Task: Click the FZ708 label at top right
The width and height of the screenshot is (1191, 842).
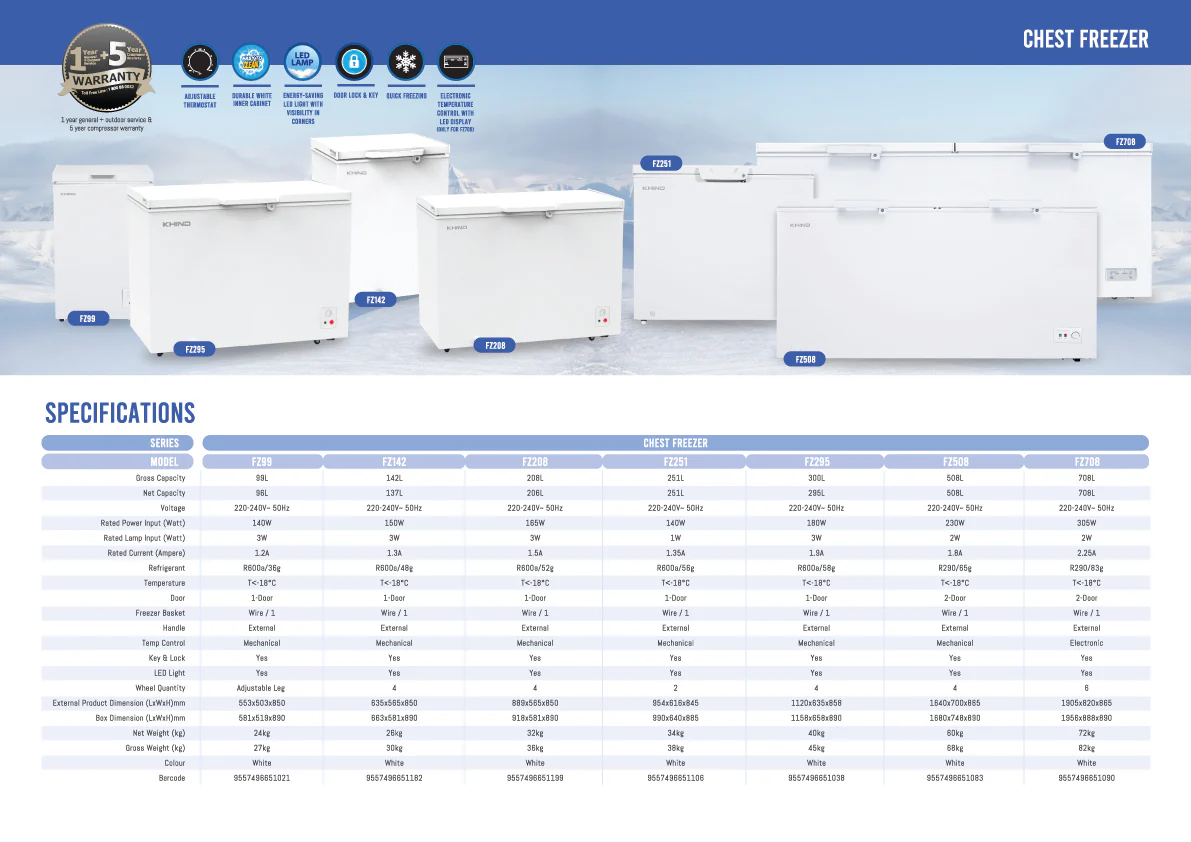Action: click(x=1125, y=141)
